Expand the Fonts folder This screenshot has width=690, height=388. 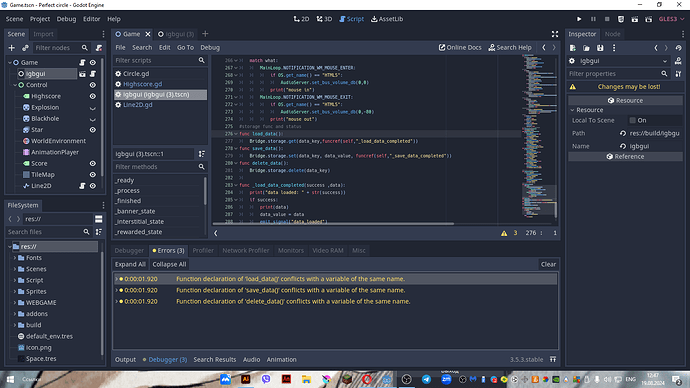15,258
